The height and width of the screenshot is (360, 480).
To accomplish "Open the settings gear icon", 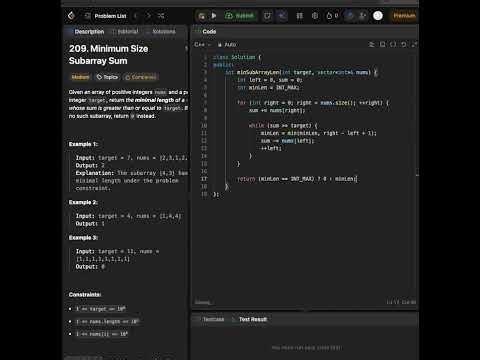I will pos(315,16).
